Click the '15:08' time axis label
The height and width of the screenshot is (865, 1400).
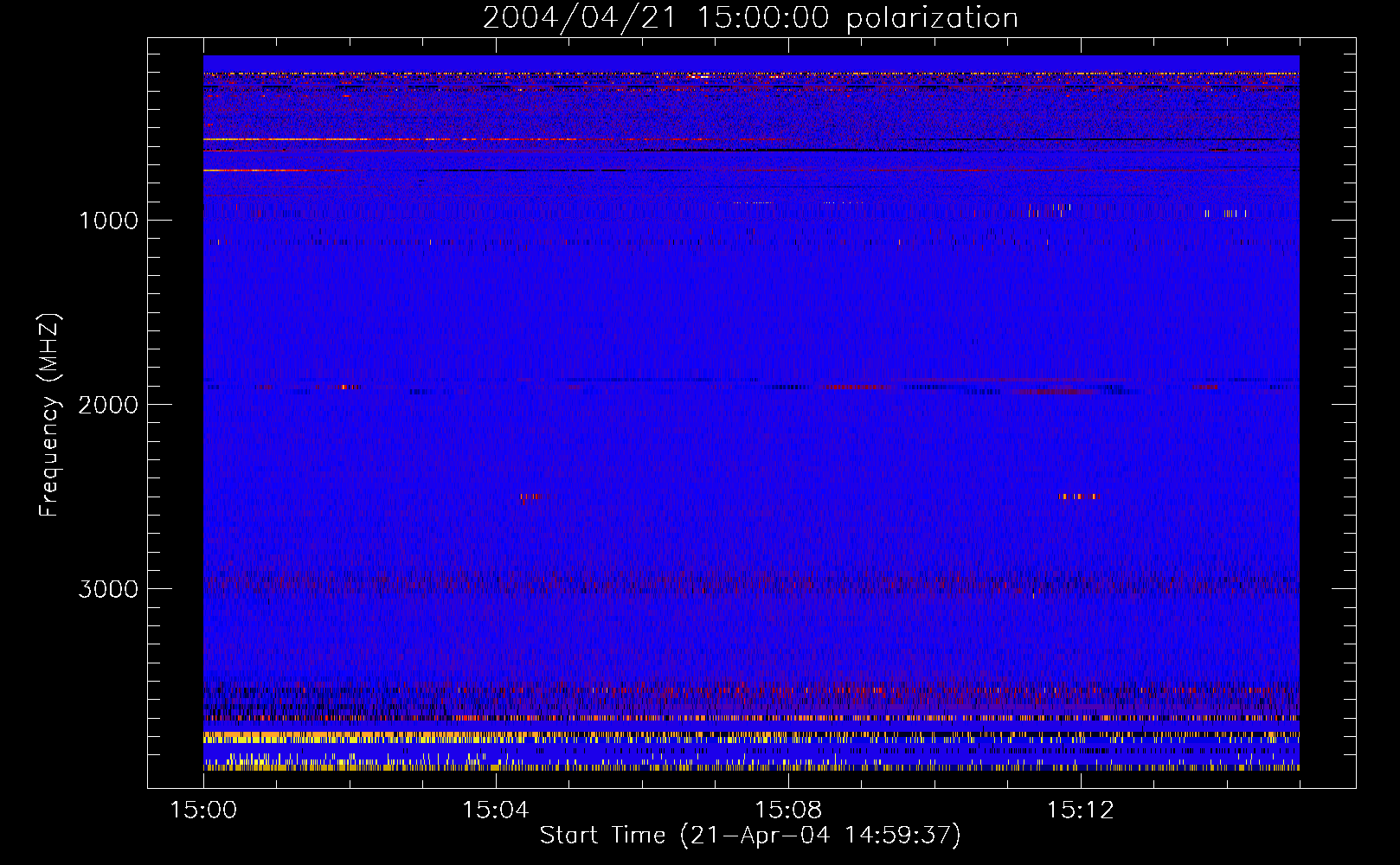tap(787, 811)
